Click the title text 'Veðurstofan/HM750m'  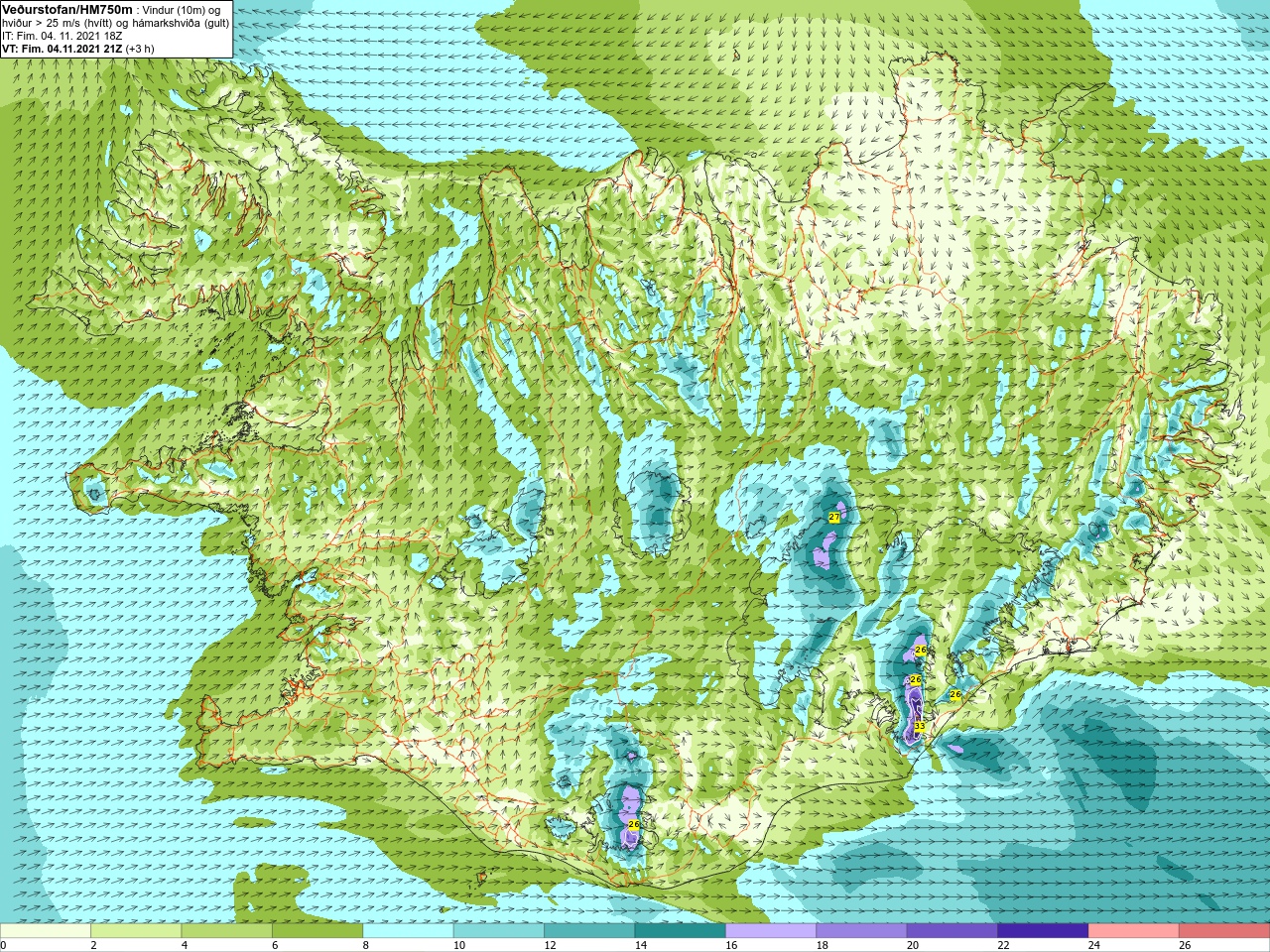point(67,9)
